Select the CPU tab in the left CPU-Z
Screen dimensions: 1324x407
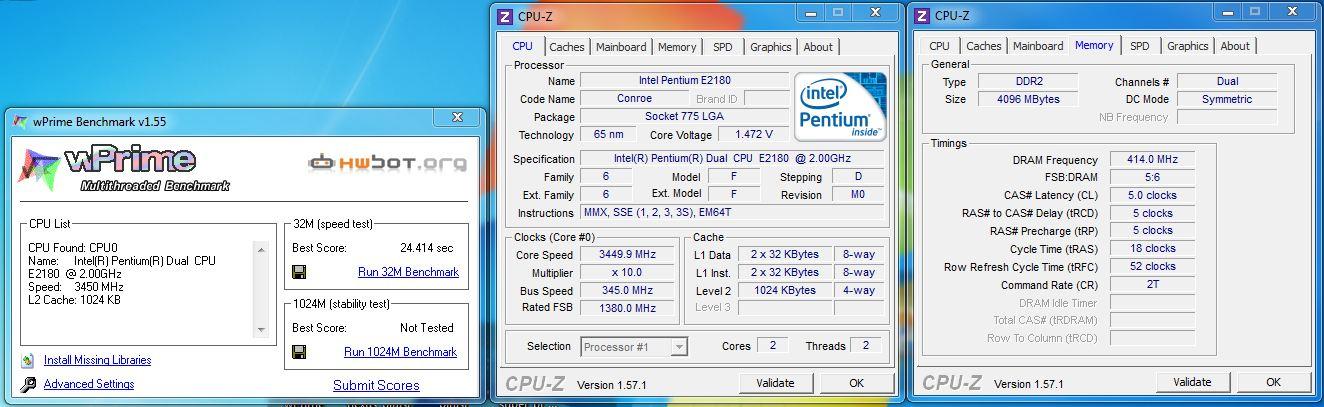coord(523,46)
